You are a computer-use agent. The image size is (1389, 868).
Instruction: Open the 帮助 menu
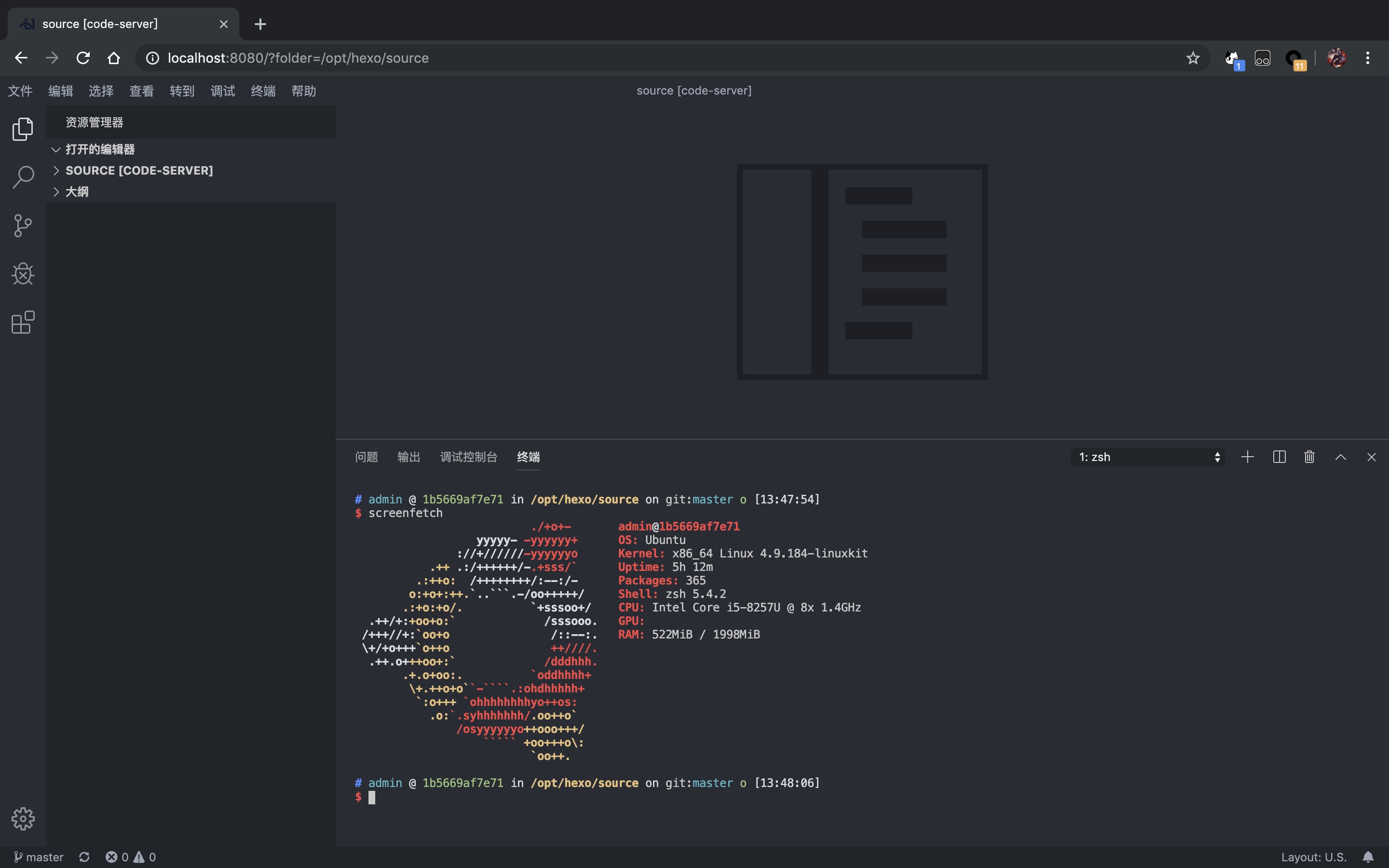coord(304,91)
